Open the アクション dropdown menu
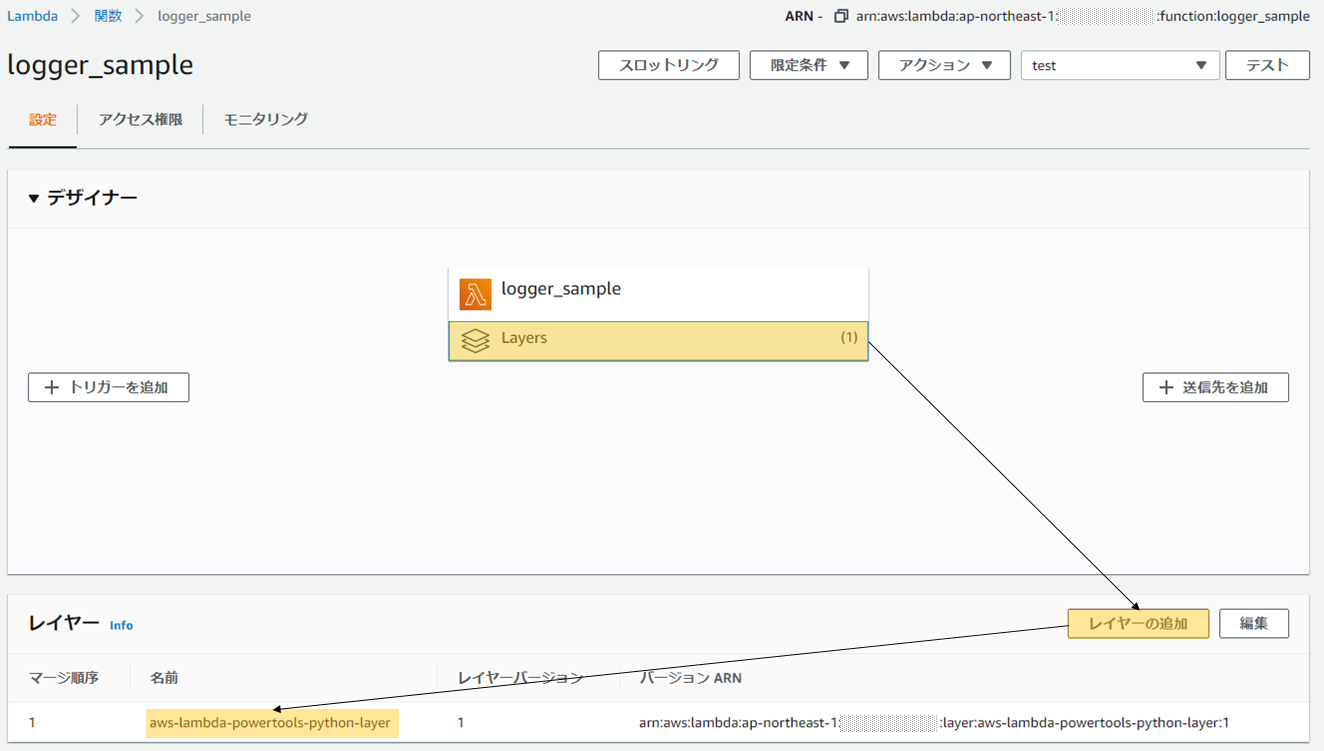The height and width of the screenshot is (751, 1324). click(945, 65)
